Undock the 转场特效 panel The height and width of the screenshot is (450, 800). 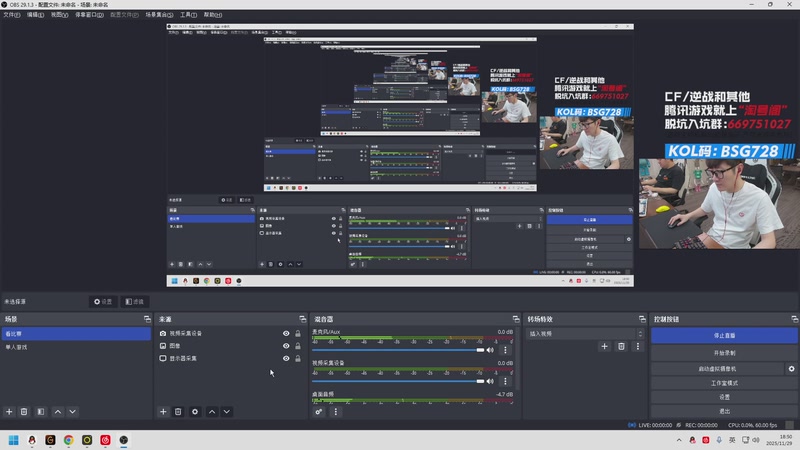click(x=642, y=319)
